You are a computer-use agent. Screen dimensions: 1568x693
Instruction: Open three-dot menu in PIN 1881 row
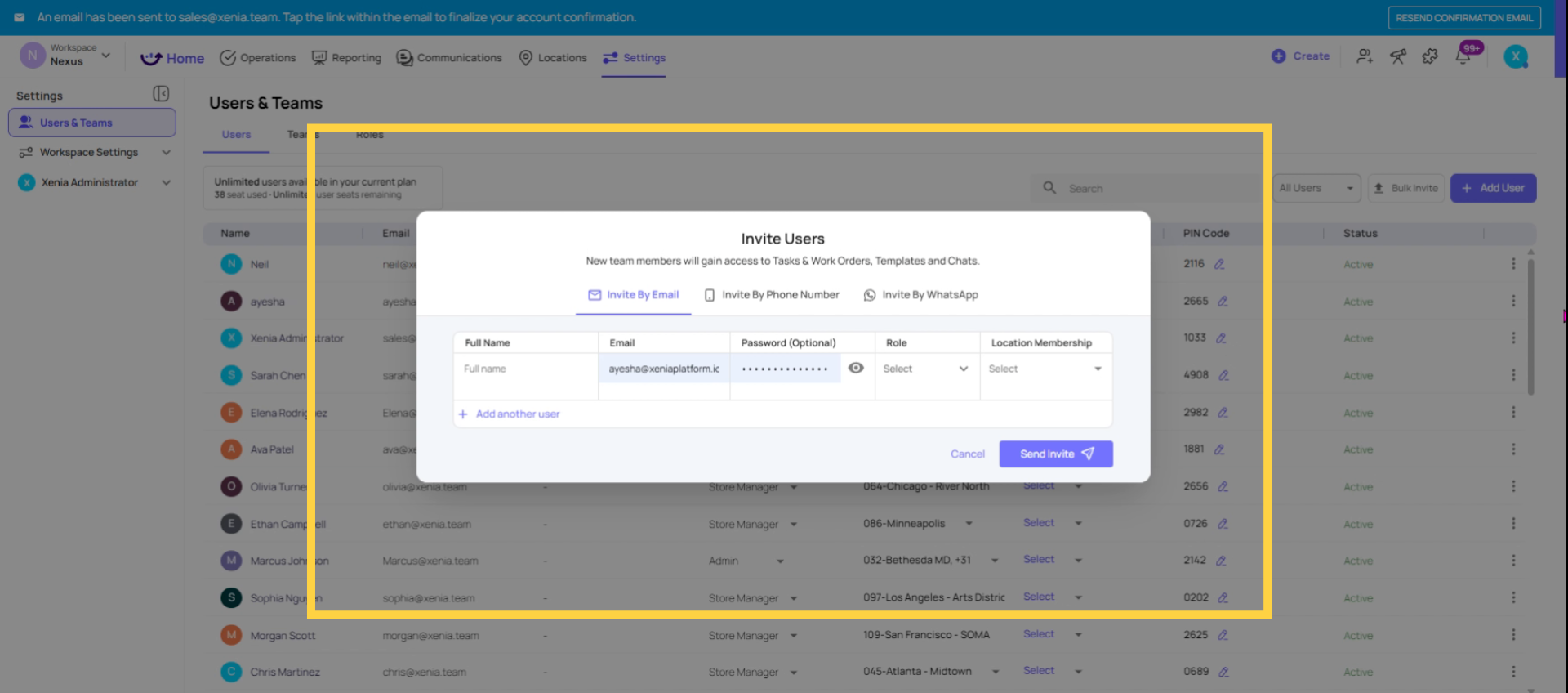pyautogui.click(x=1513, y=449)
